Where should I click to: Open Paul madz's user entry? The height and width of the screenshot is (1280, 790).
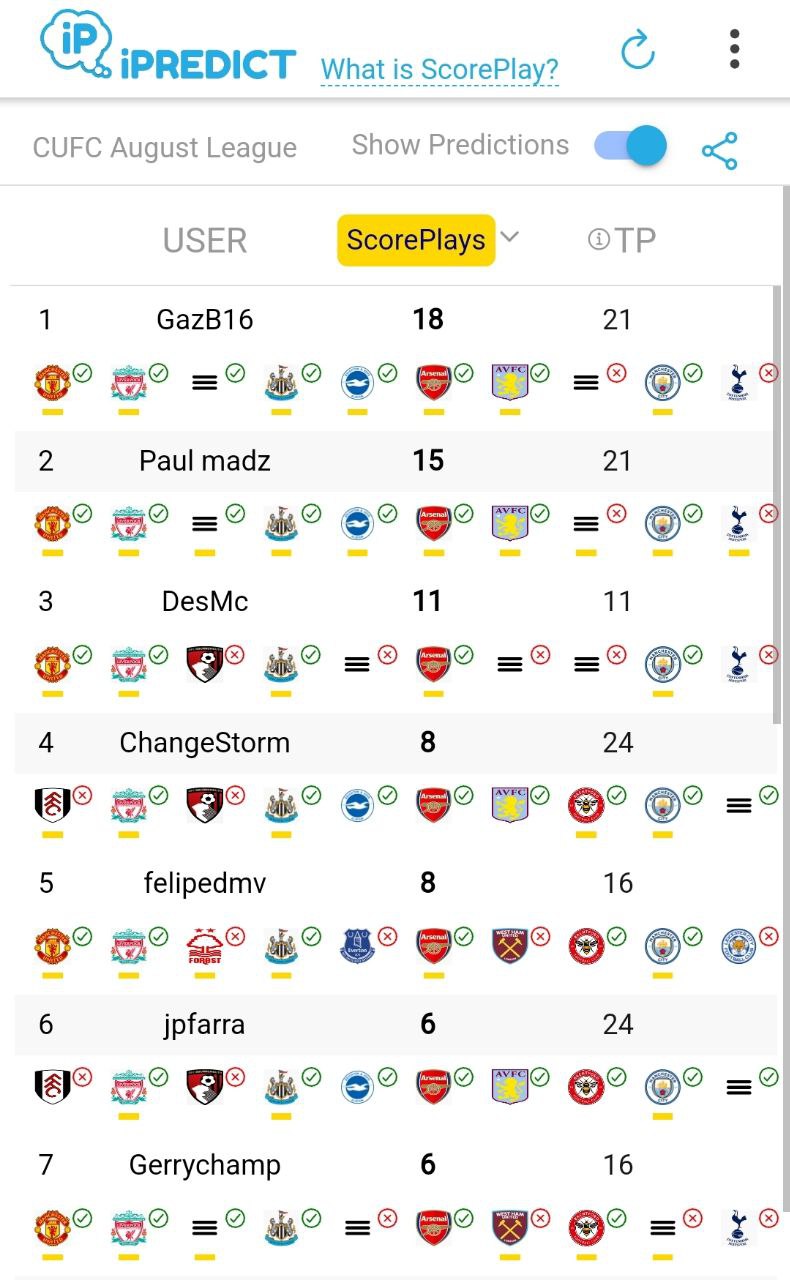(205, 461)
